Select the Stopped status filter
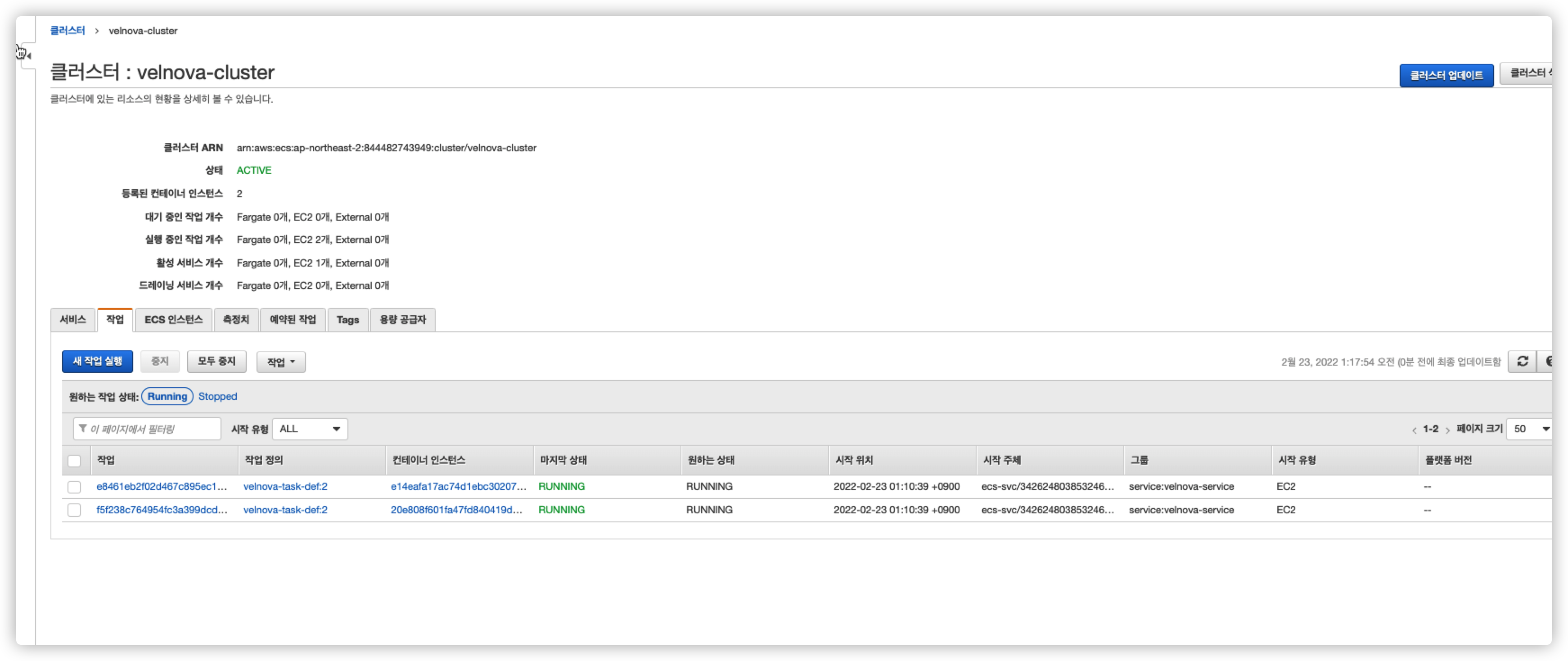 217,397
